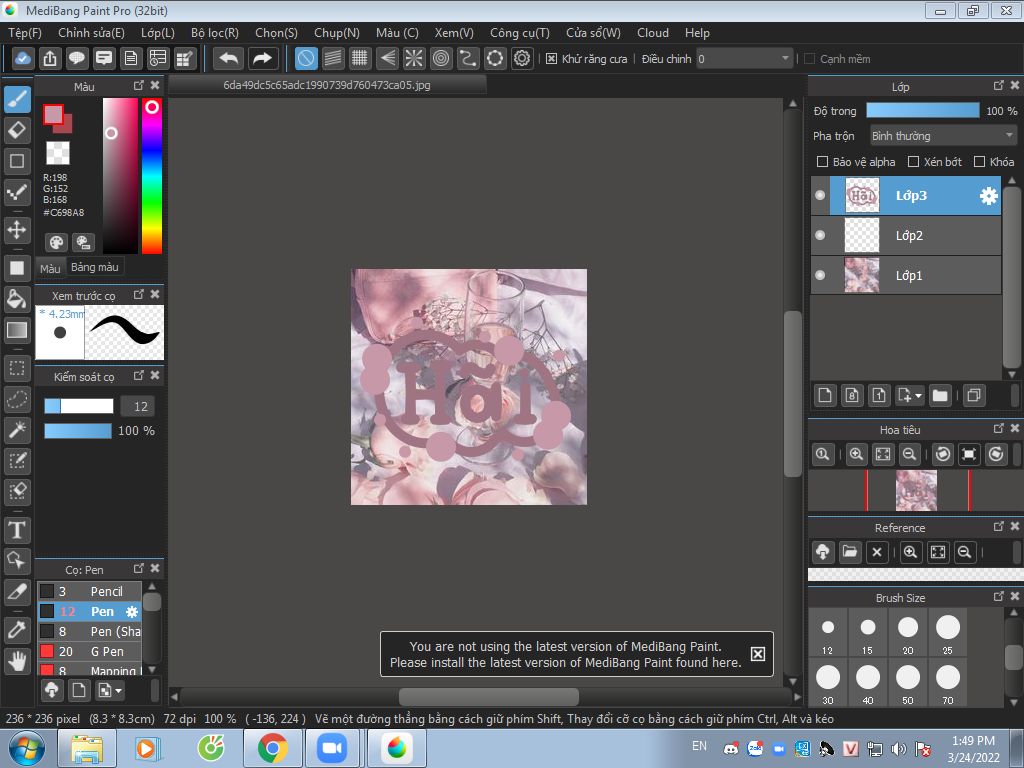Hide the Lớp2 layer
1024x768 pixels.
pos(820,235)
